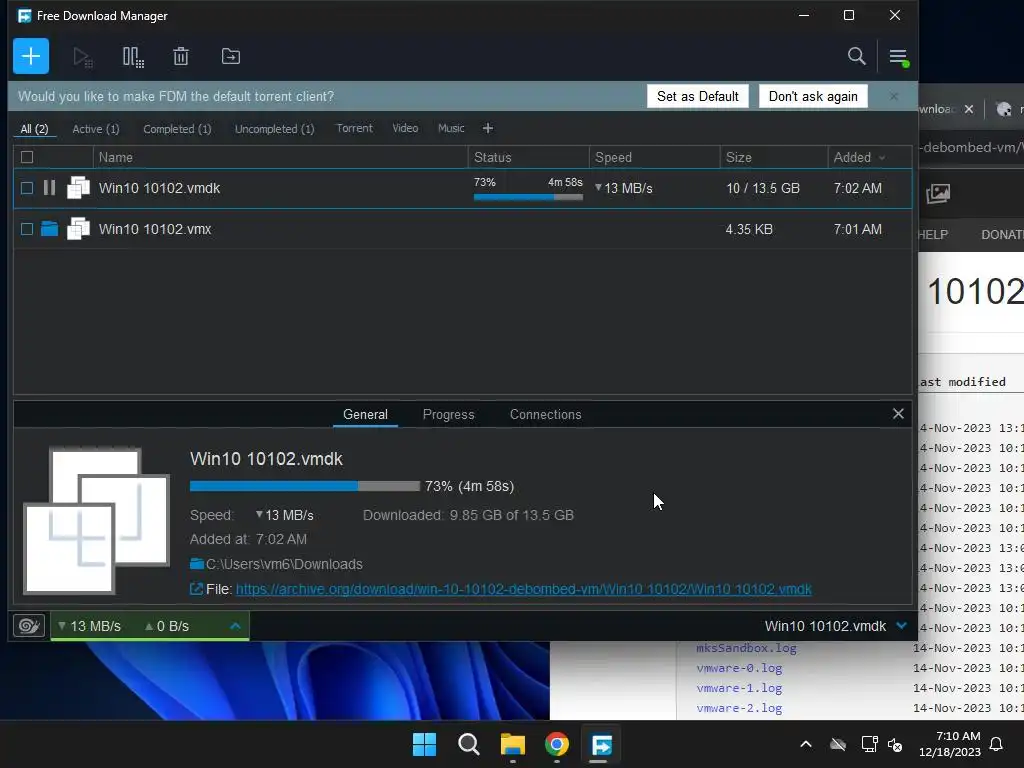Close the browser tab behind FDM
This screenshot has width=1024, height=768.
pyautogui.click(x=969, y=109)
